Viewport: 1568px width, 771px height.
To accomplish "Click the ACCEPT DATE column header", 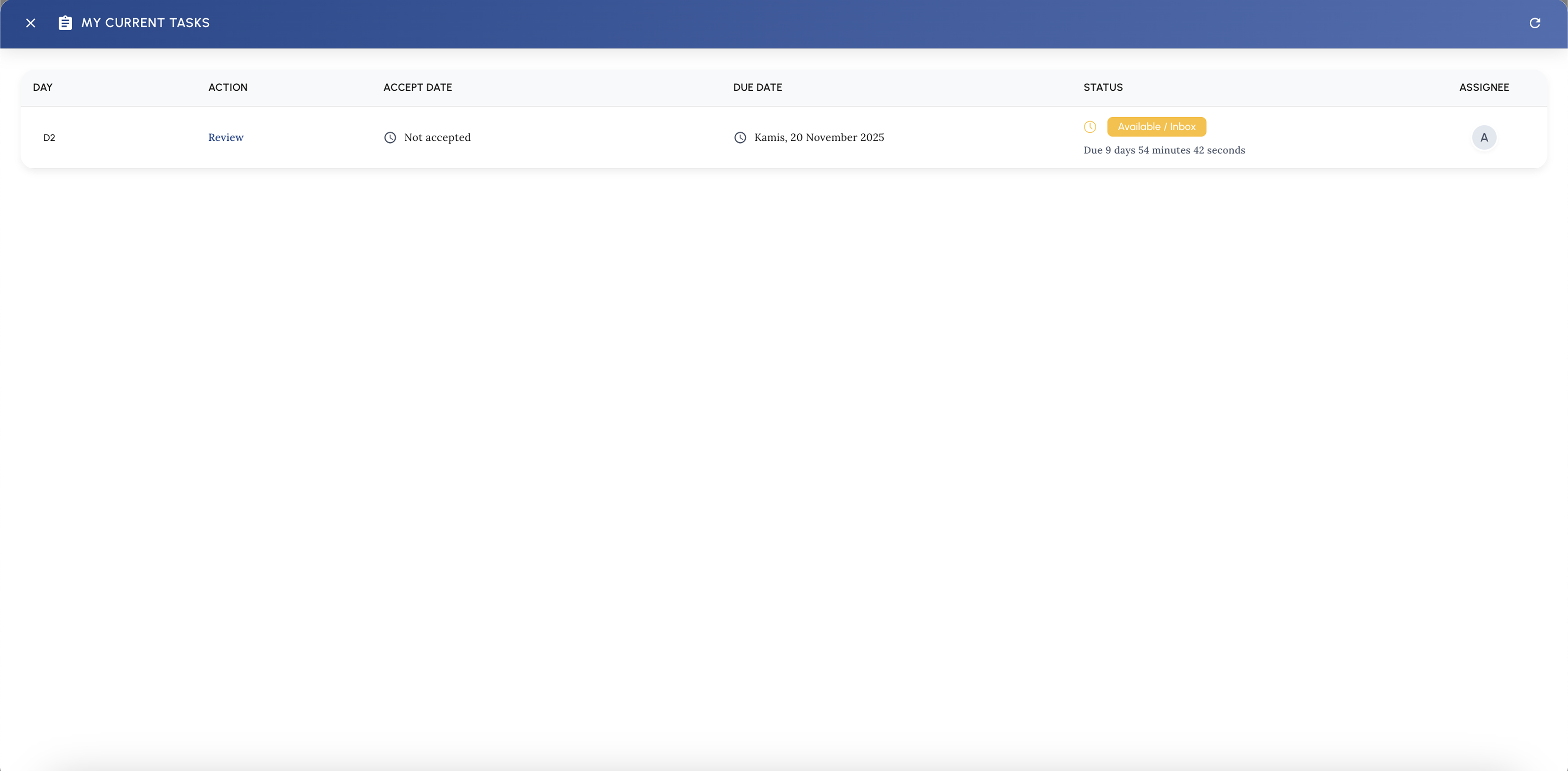I will point(418,88).
